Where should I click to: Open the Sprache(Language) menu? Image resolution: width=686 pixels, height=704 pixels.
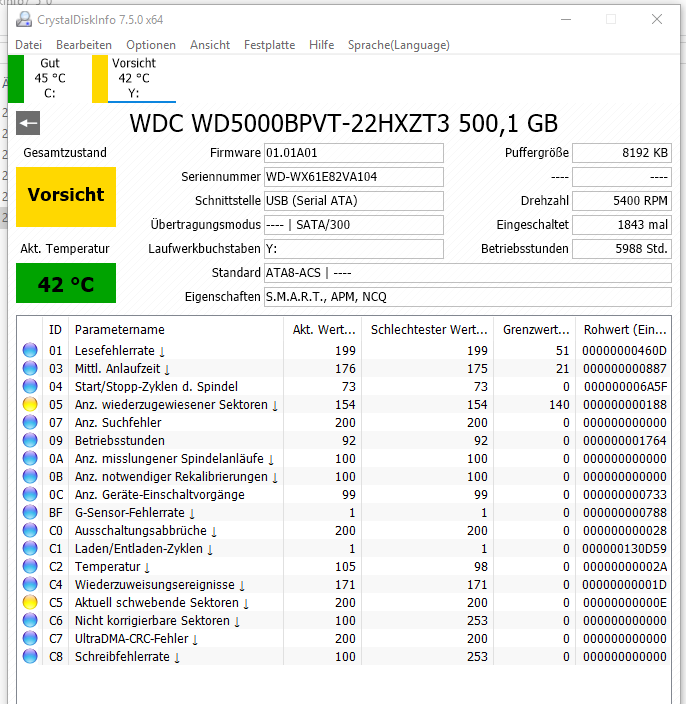399,45
